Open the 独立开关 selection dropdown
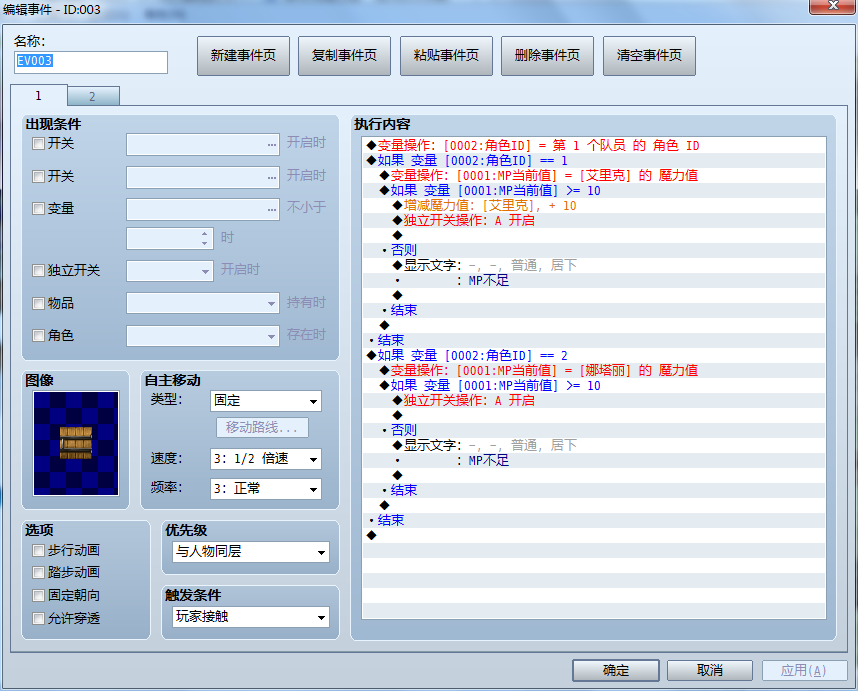 tap(170, 271)
